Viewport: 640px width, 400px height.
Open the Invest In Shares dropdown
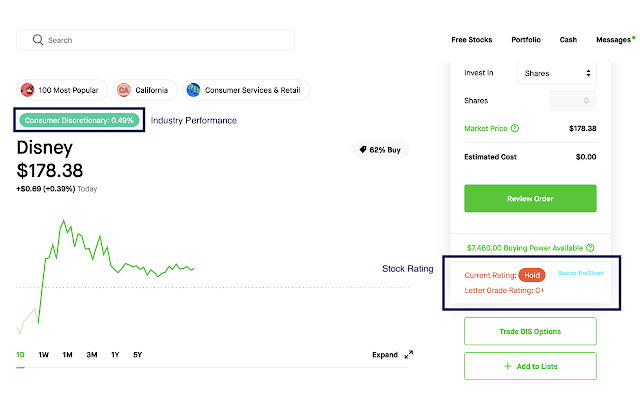tap(557, 73)
